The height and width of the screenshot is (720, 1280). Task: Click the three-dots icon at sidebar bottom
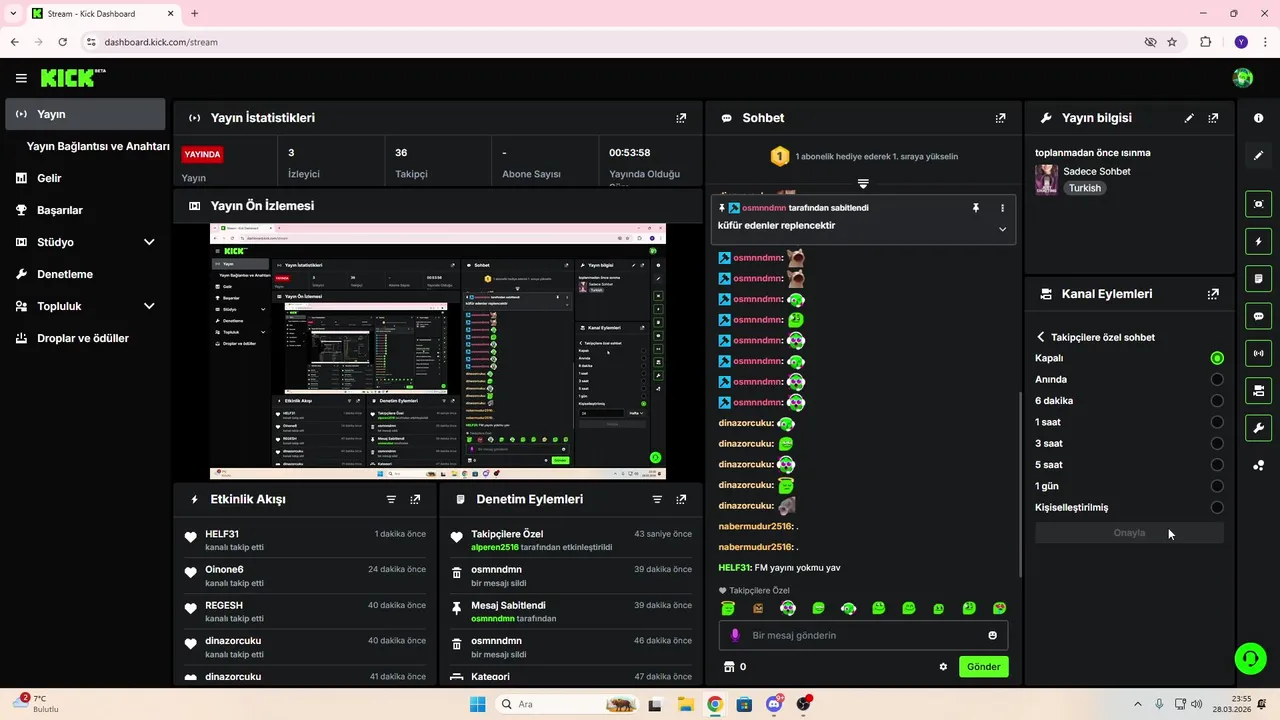1258,465
